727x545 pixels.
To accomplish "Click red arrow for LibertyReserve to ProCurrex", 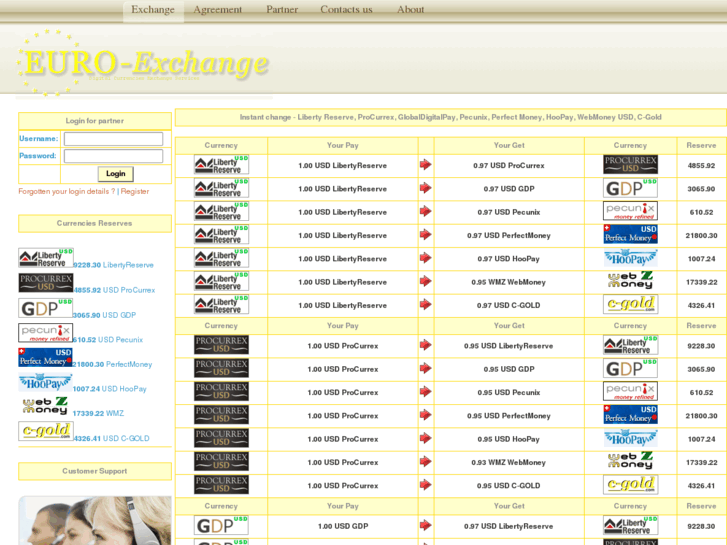I will point(426,165).
